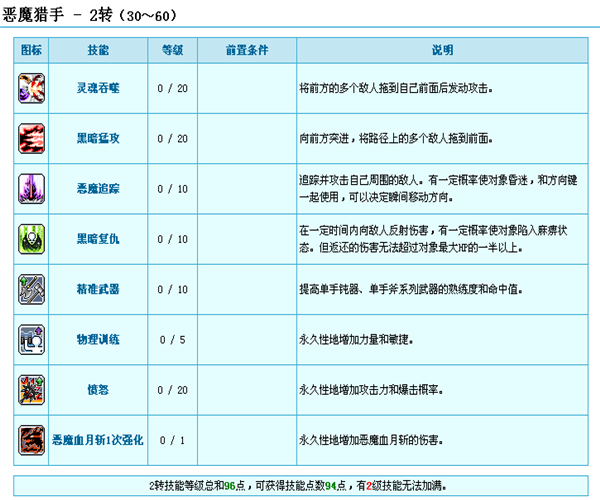This screenshot has width=600, height=500.
Task: Click the description starting 在一定时间内向敌人反射伤害
Action: point(433,239)
